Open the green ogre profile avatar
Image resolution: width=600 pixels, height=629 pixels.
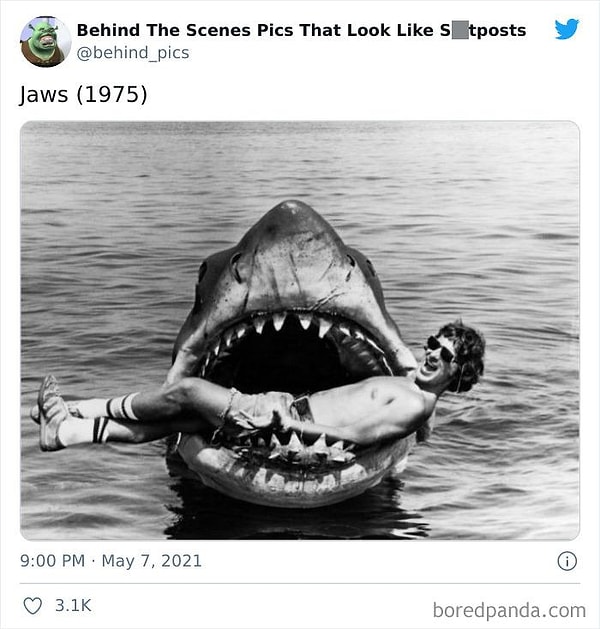point(45,41)
